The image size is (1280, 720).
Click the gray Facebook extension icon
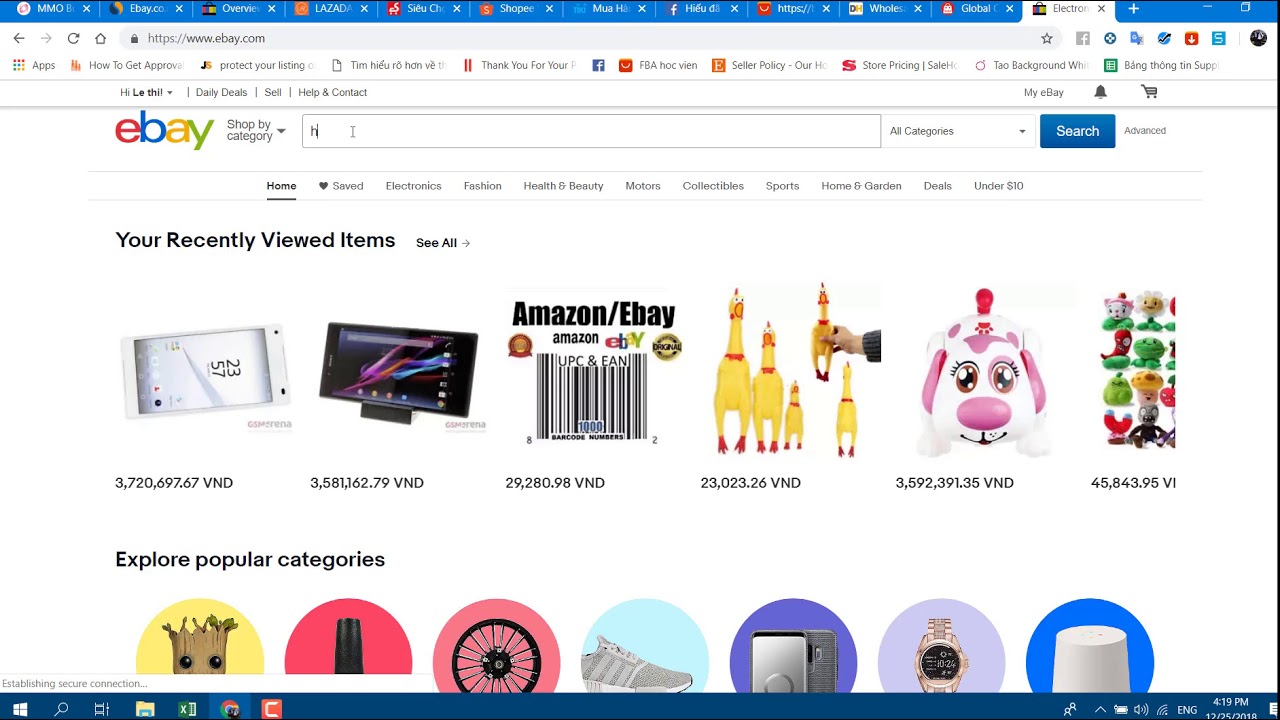coord(1082,38)
